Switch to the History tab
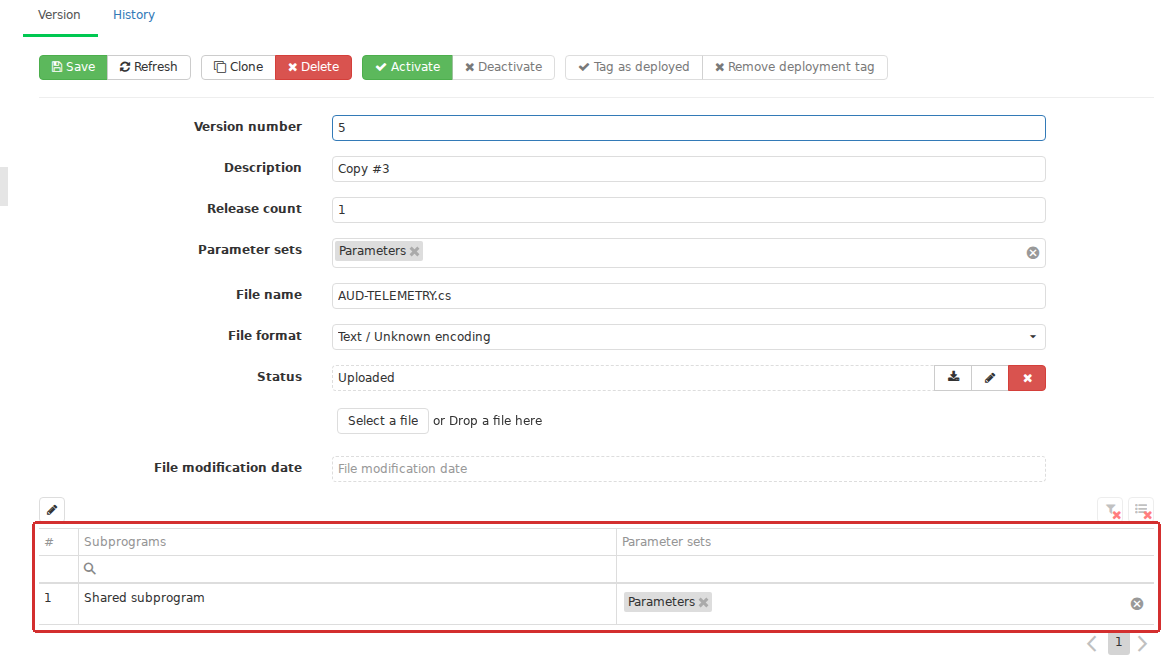 click(134, 15)
